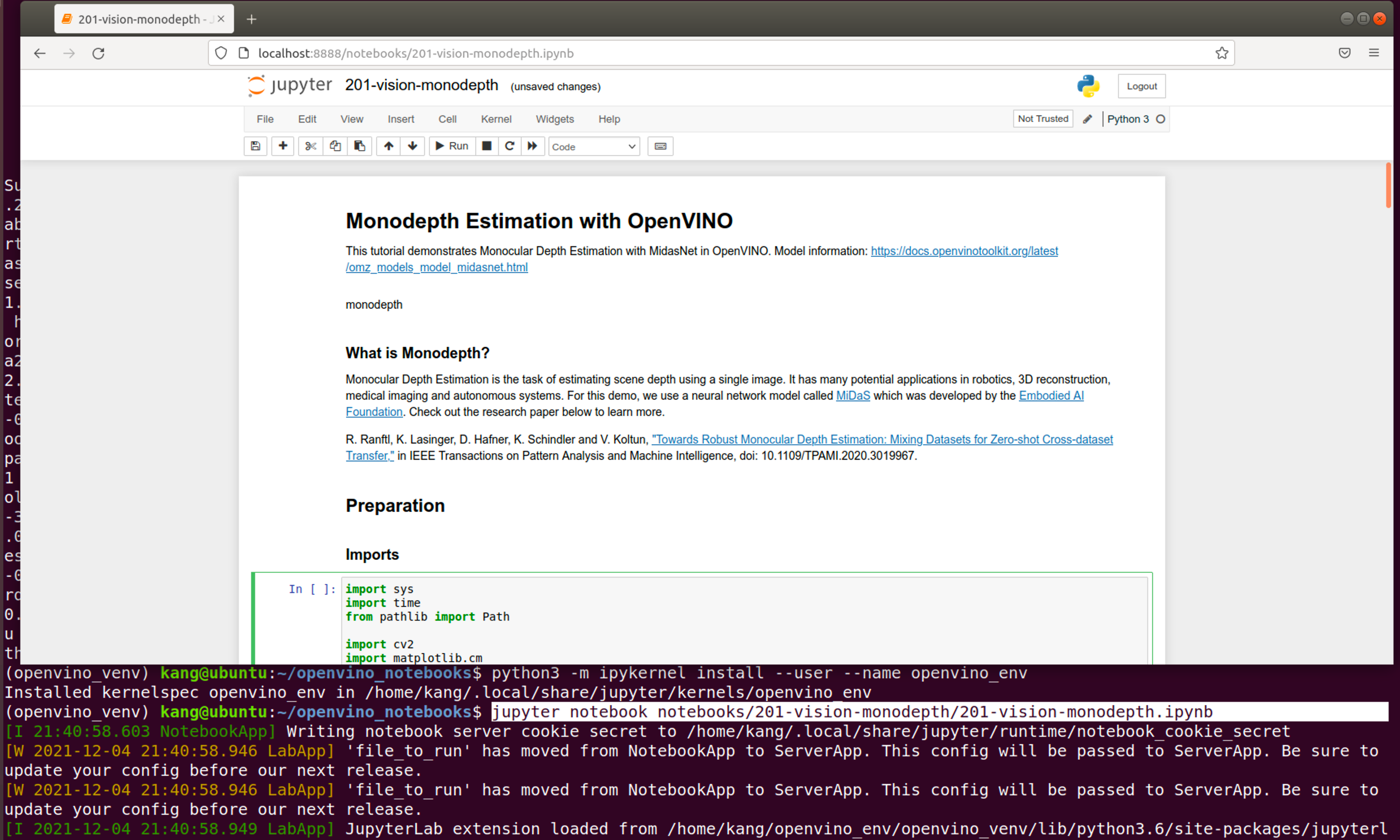
Task: Click the Preparation heading
Action: pyautogui.click(x=395, y=505)
